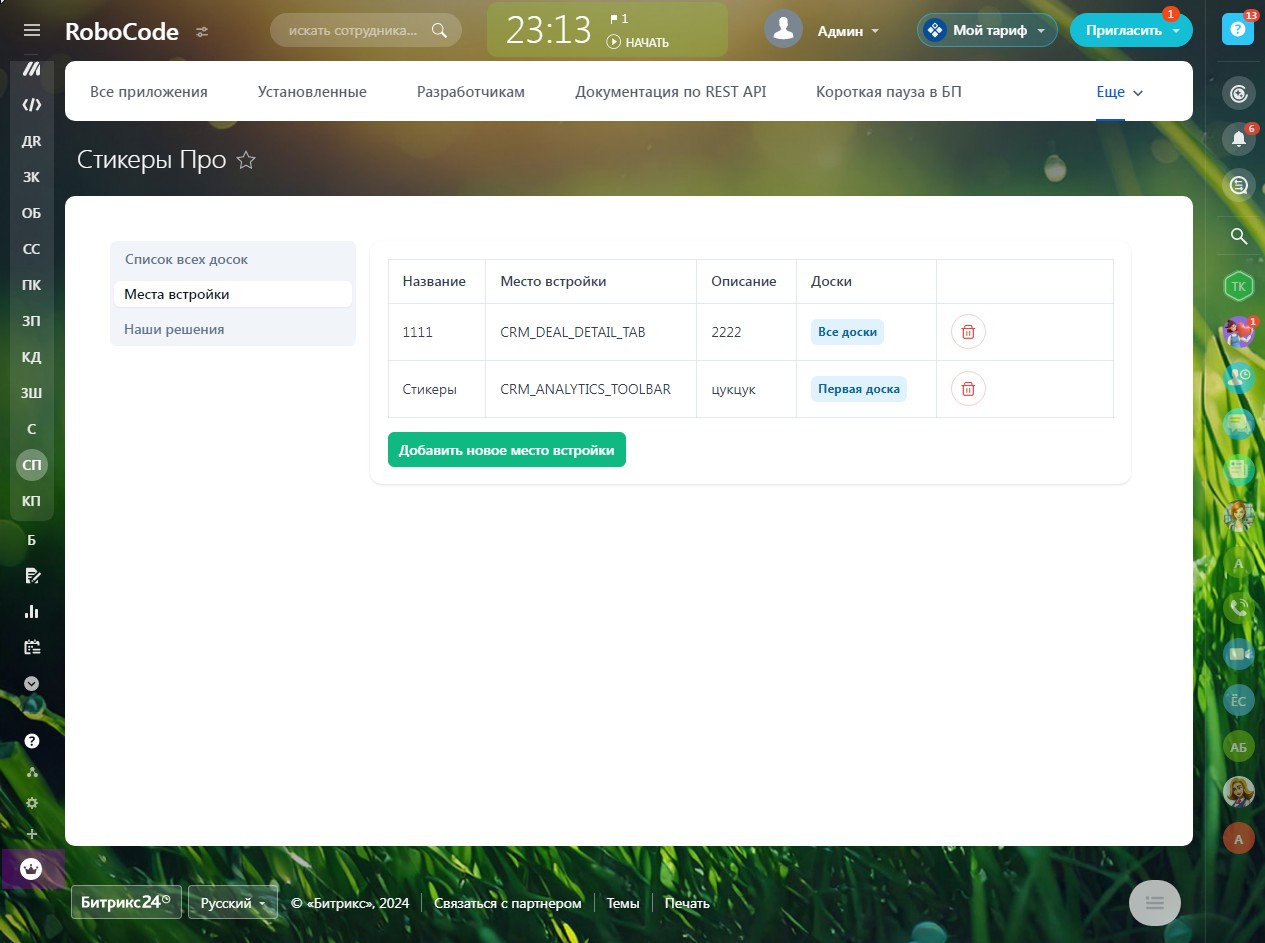Image resolution: width=1265 pixels, height=943 pixels.
Task: Click the RoboCode portal name
Action: (122, 32)
